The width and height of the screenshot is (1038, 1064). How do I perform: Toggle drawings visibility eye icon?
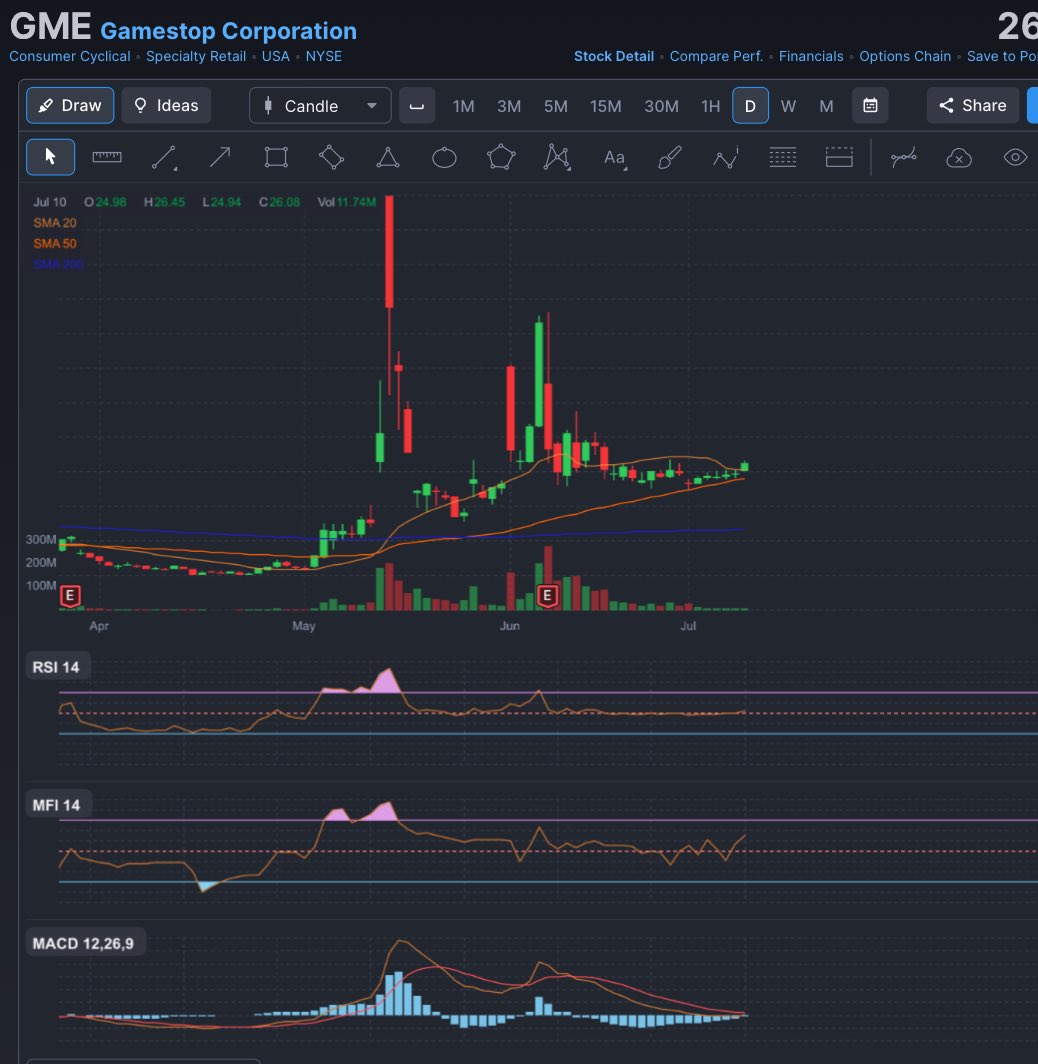coord(1016,157)
